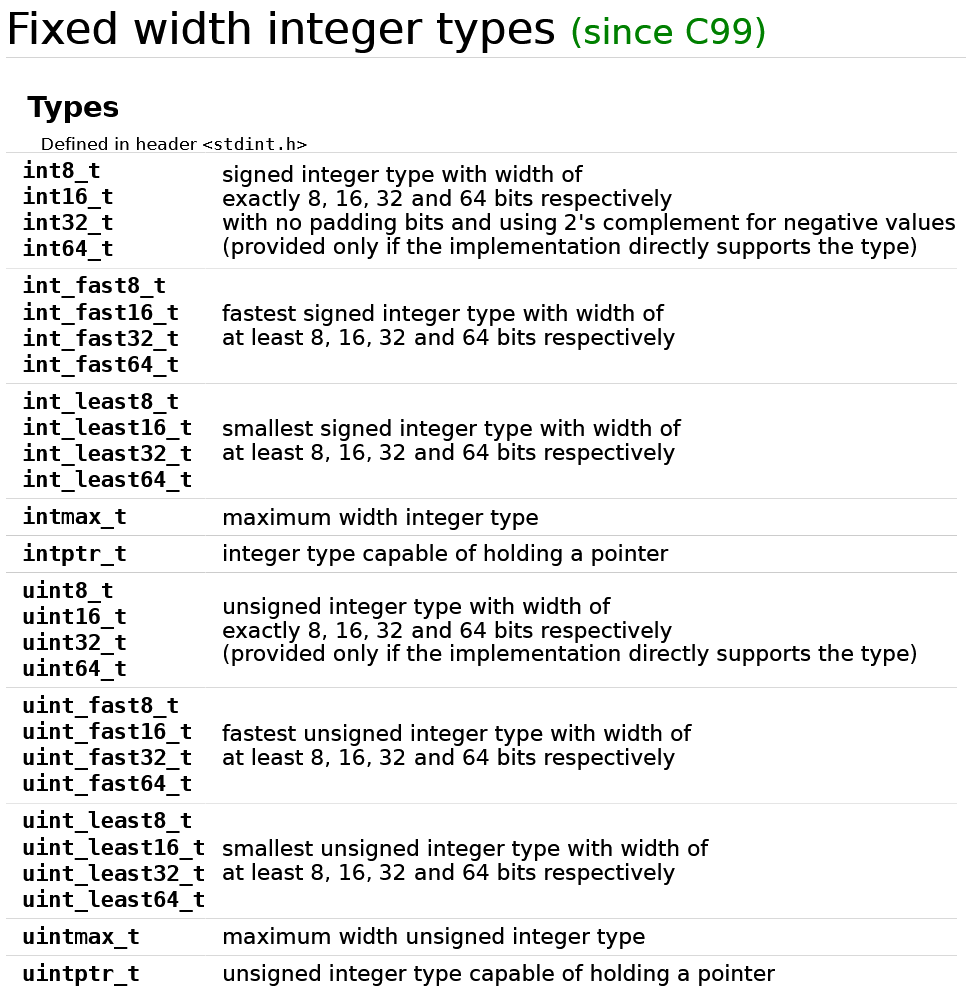Select the int32_t type entry

tap(68, 222)
